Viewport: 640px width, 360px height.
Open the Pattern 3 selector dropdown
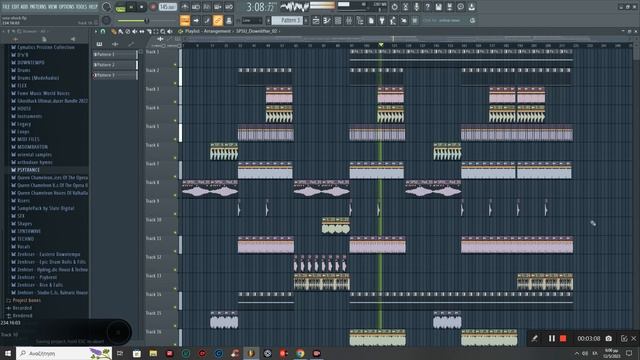click(287, 20)
